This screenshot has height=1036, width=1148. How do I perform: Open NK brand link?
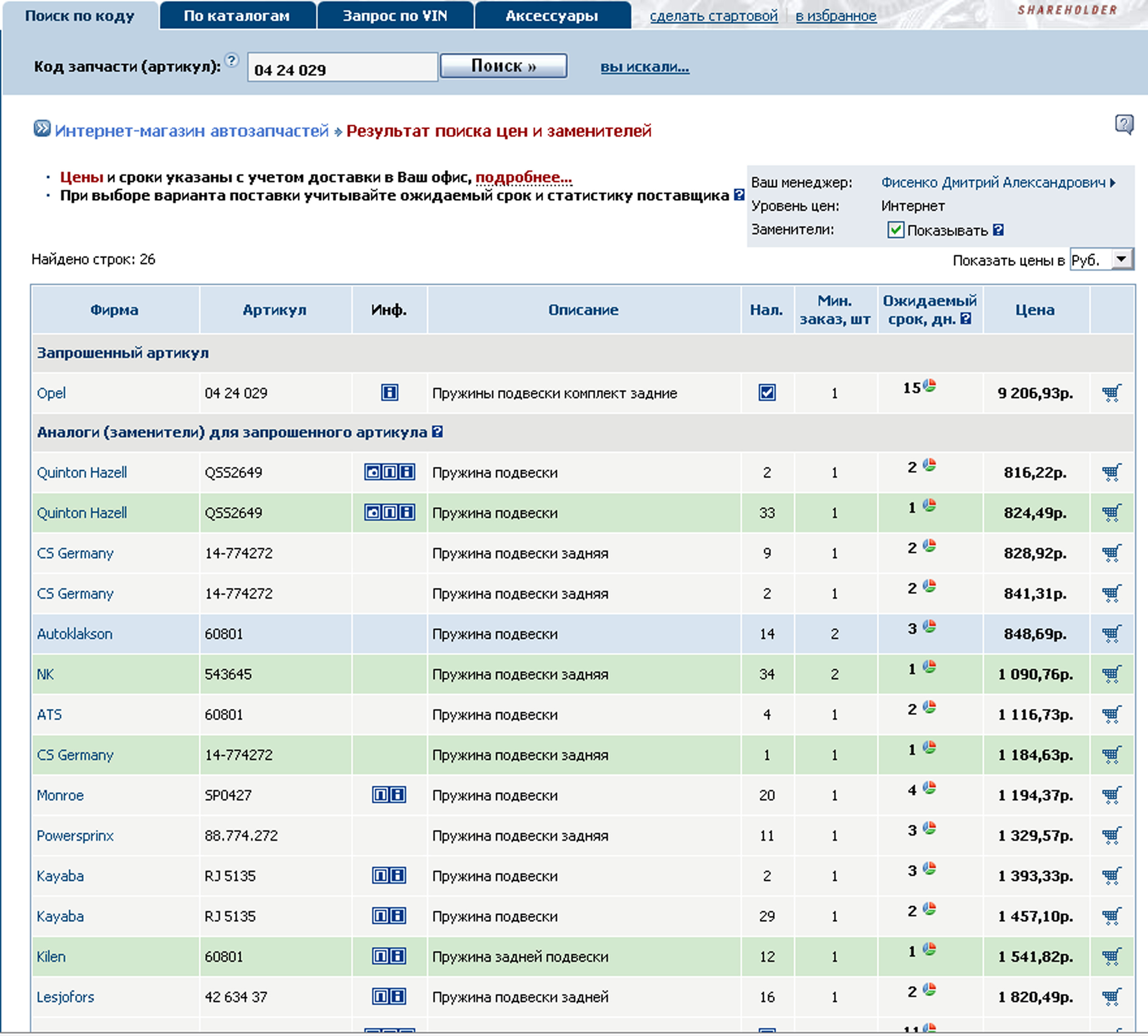(x=45, y=675)
